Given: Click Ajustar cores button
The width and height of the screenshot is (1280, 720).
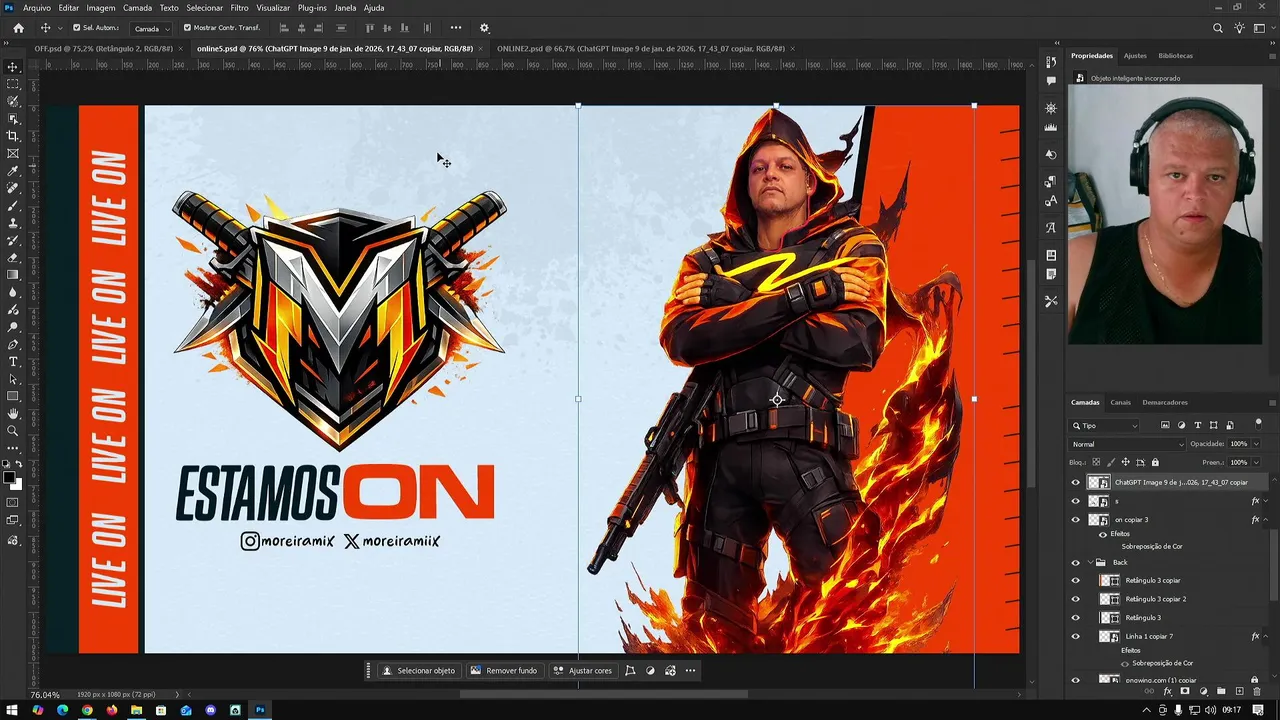Looking at the screenshot, I should (x=583, y=670).
